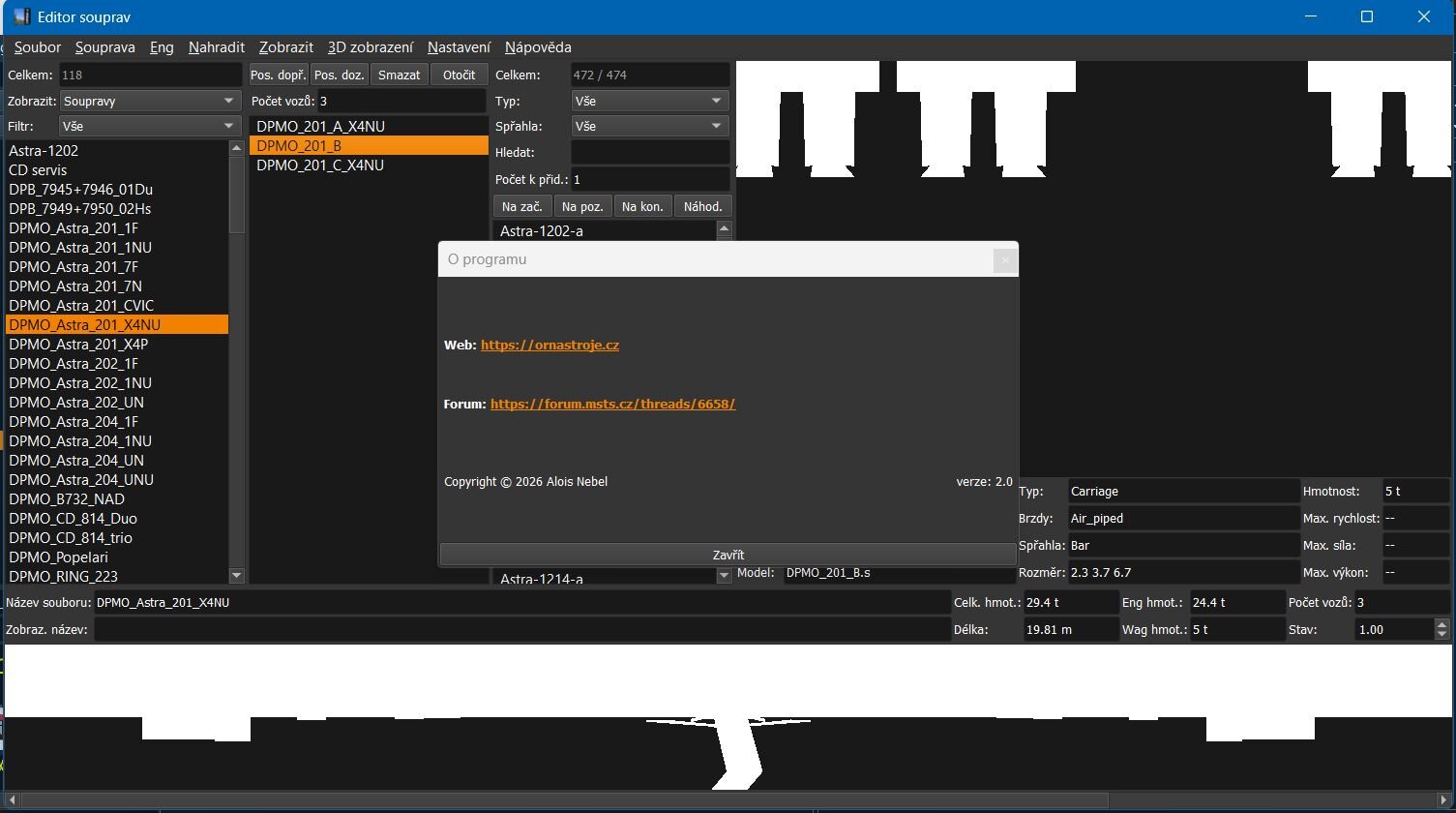This screenshot has height=813, width=1456.
Task: Click the Zavřít button
Action: [x=728, y=555]
